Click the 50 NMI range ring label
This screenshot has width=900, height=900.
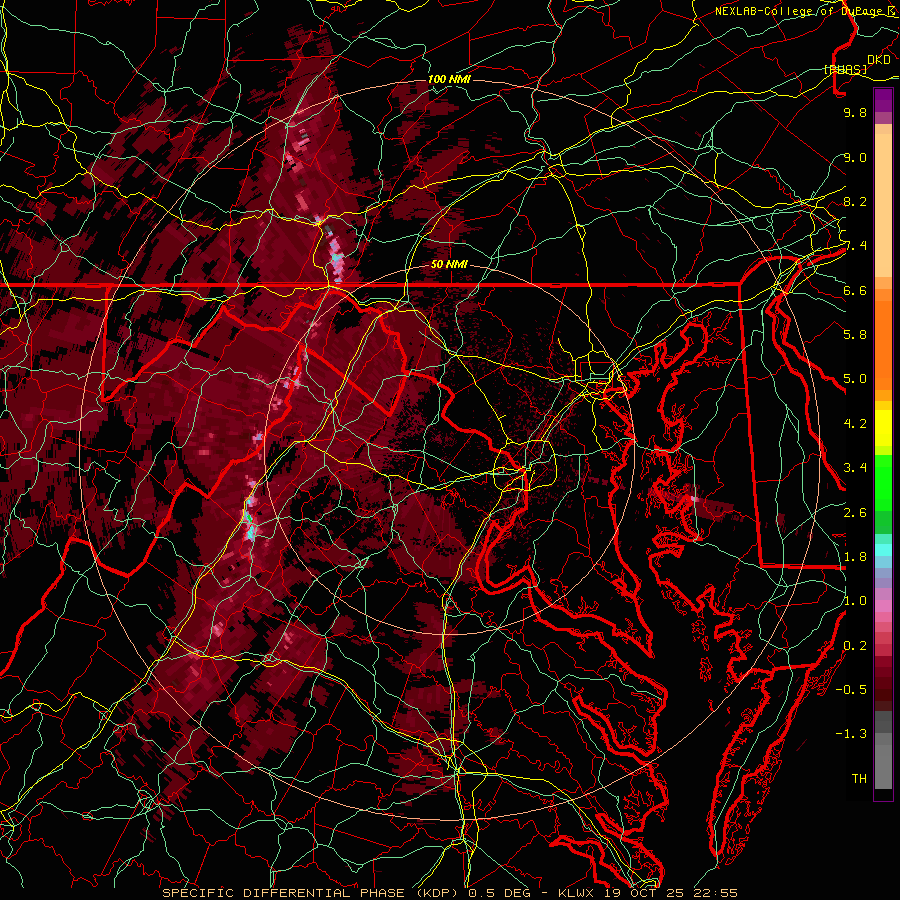(x=449, y=265)
